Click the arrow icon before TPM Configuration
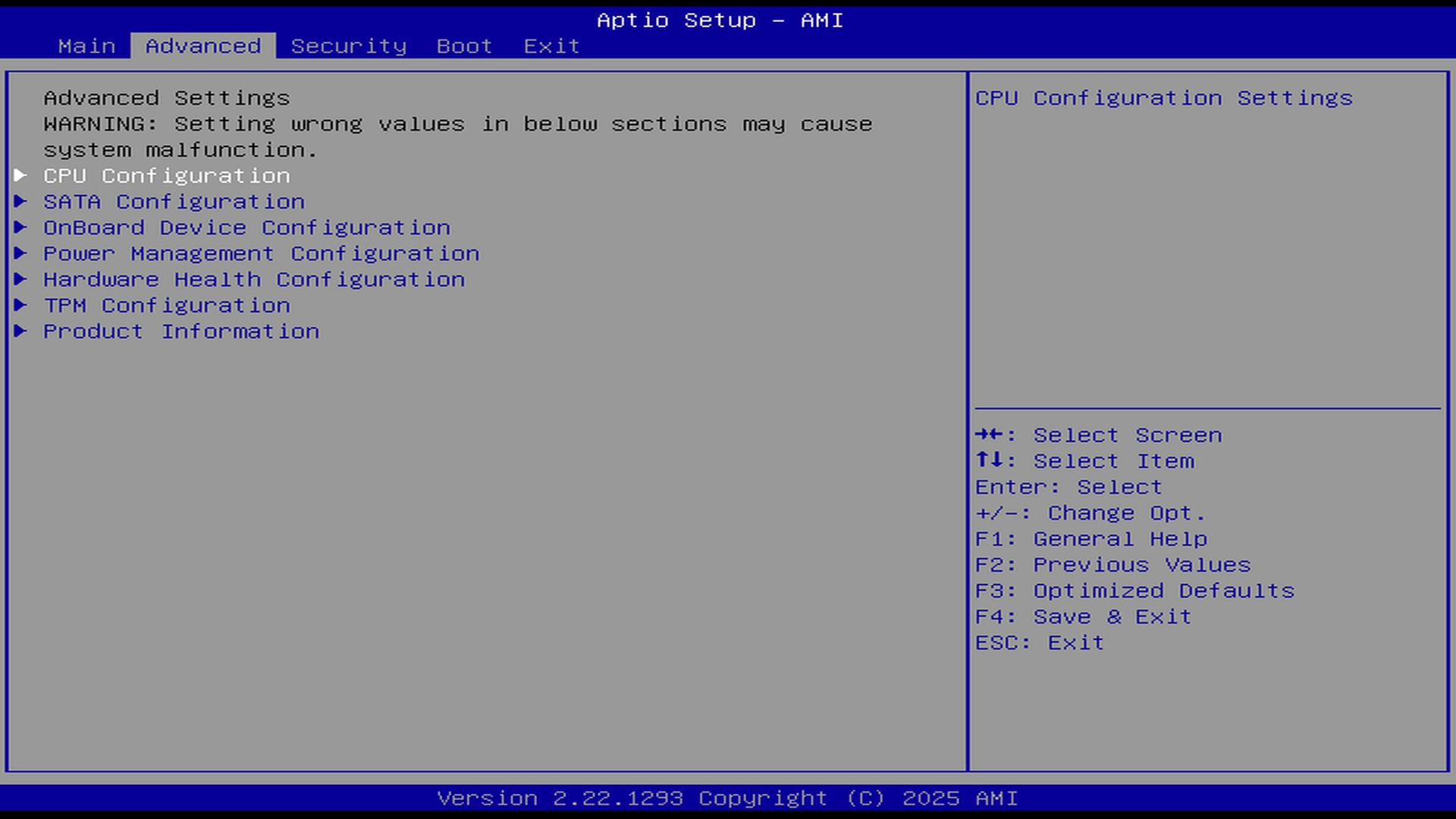 [20, 305]
